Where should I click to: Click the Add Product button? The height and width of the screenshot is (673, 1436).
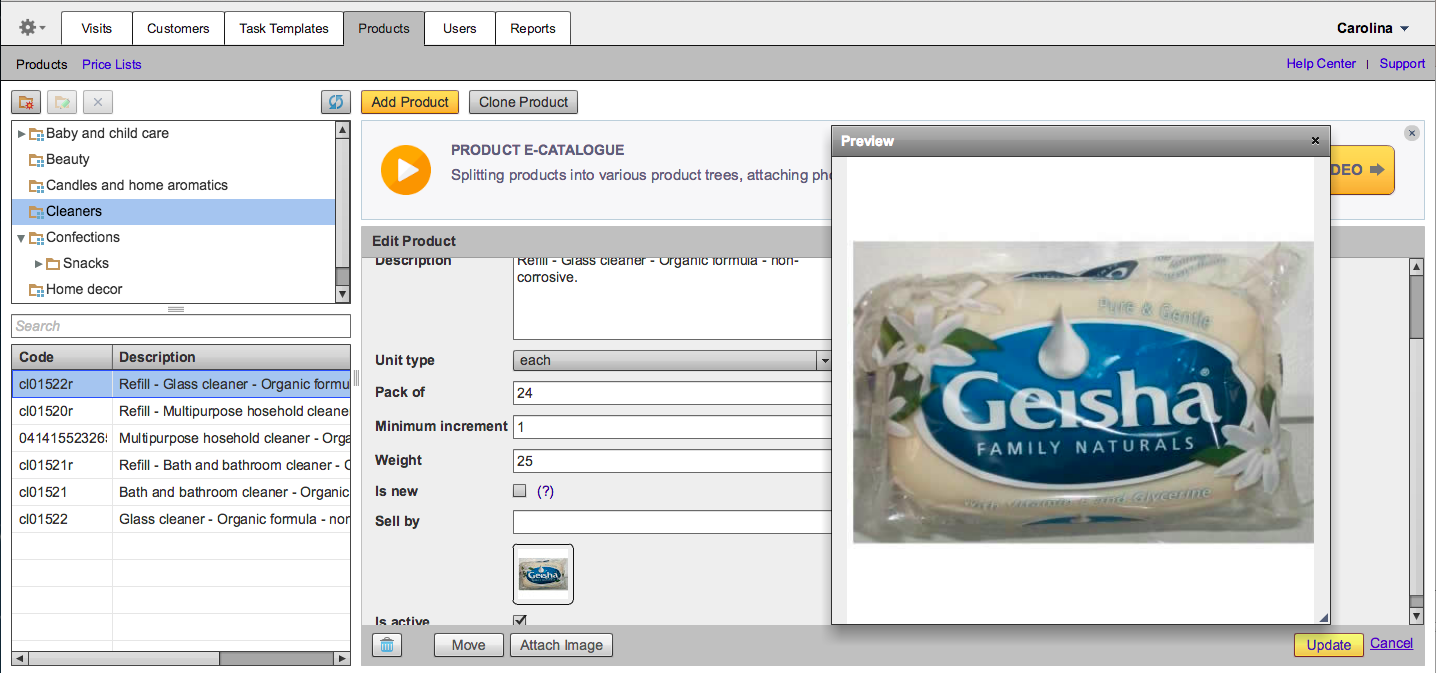coord(410,102)
